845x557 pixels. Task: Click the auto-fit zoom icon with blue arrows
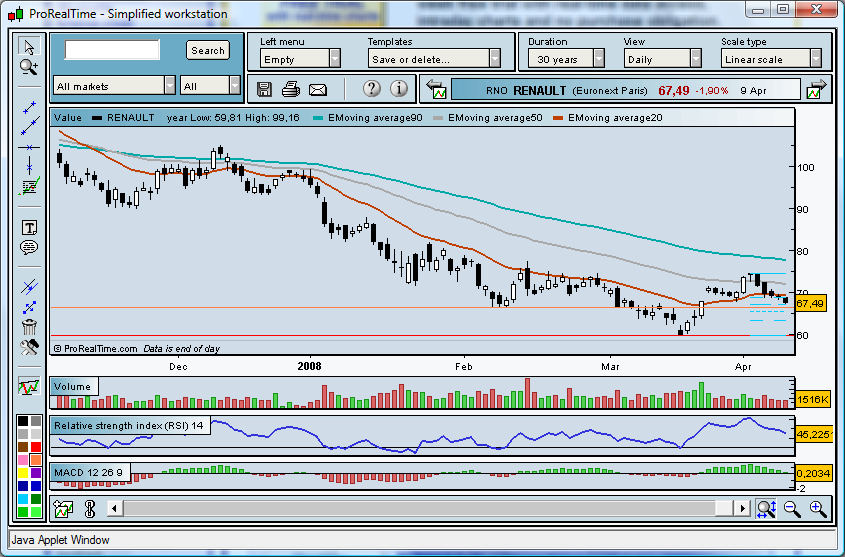(766, 509)
